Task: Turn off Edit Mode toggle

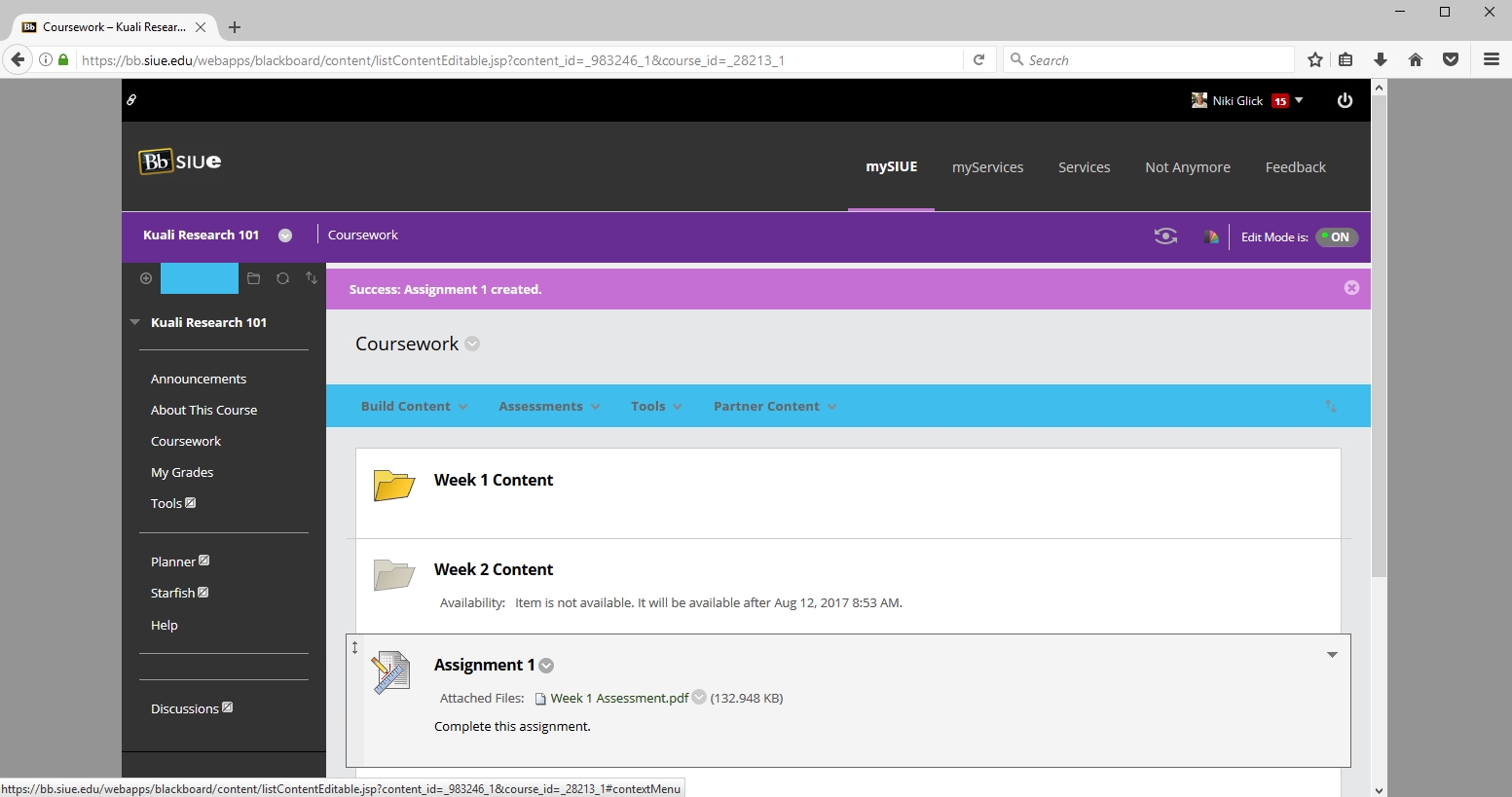Action: point(1336,236)
